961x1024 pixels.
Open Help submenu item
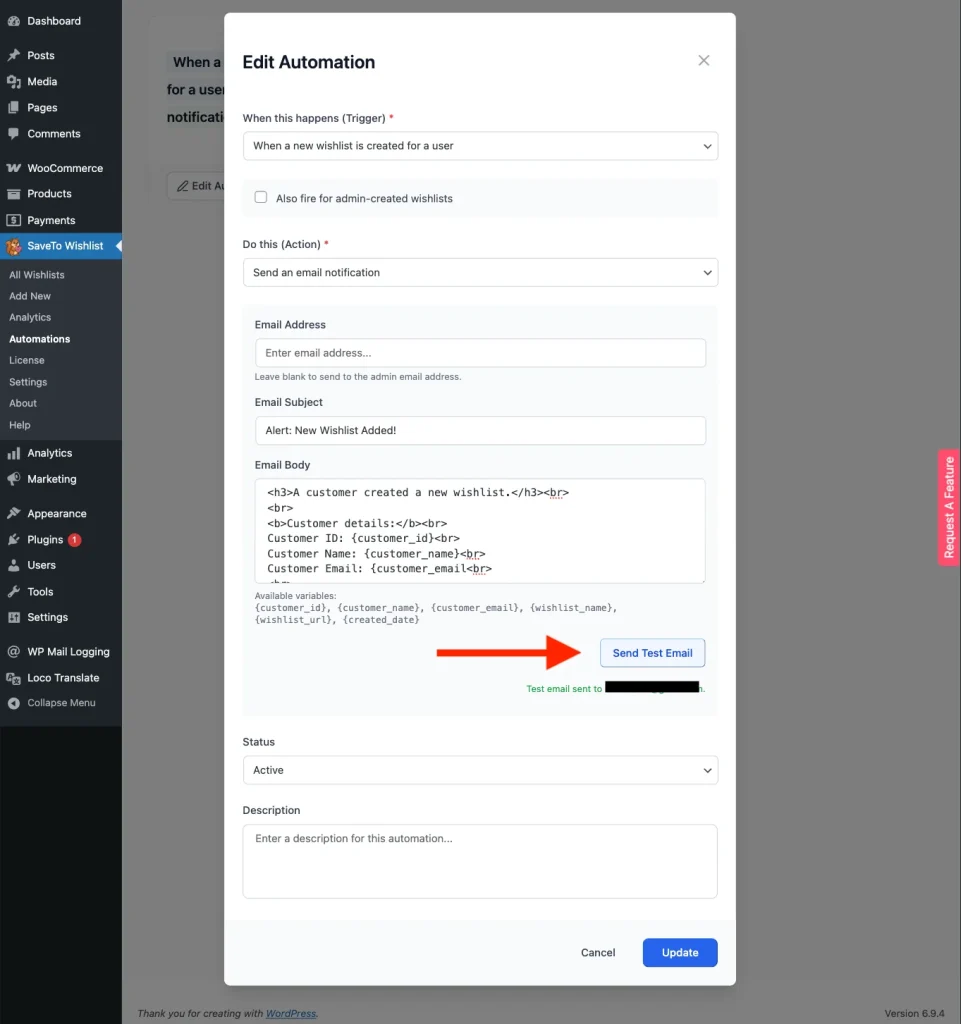(20, 425)
